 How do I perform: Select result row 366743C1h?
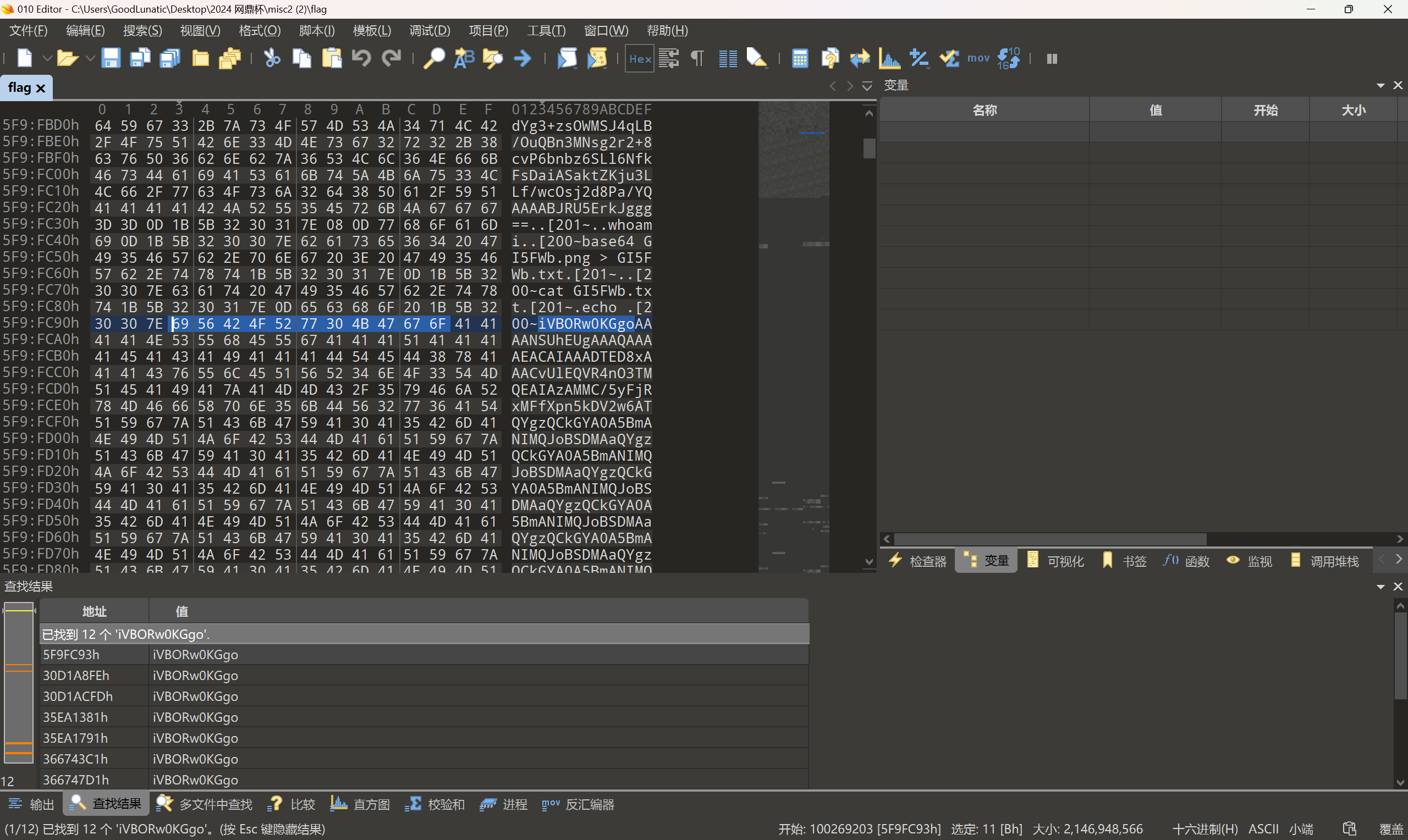[x=424, y=759]
